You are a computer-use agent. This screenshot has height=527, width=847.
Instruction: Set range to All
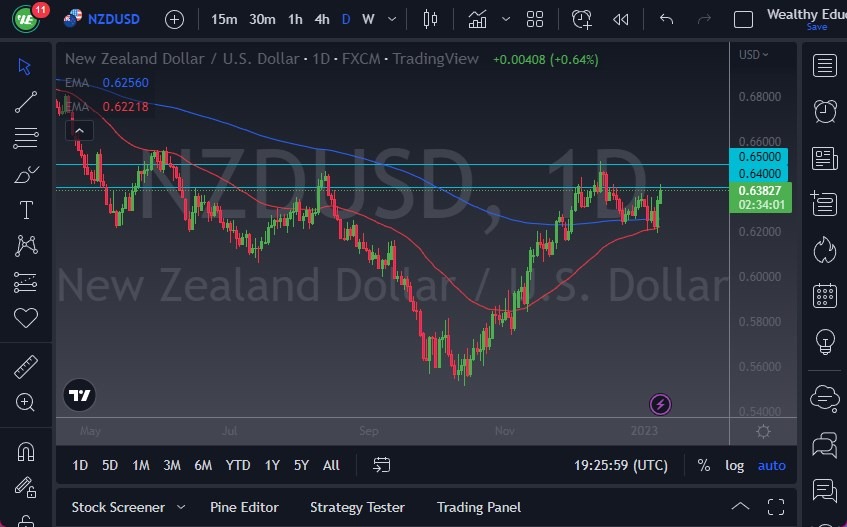pos(331,465)
